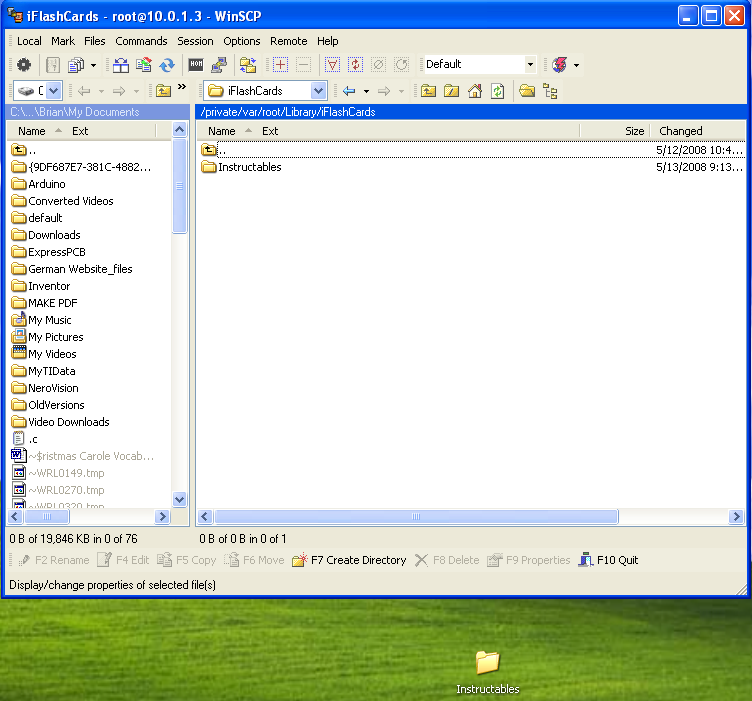Expand more local toolbar buttons chevron

182,87
